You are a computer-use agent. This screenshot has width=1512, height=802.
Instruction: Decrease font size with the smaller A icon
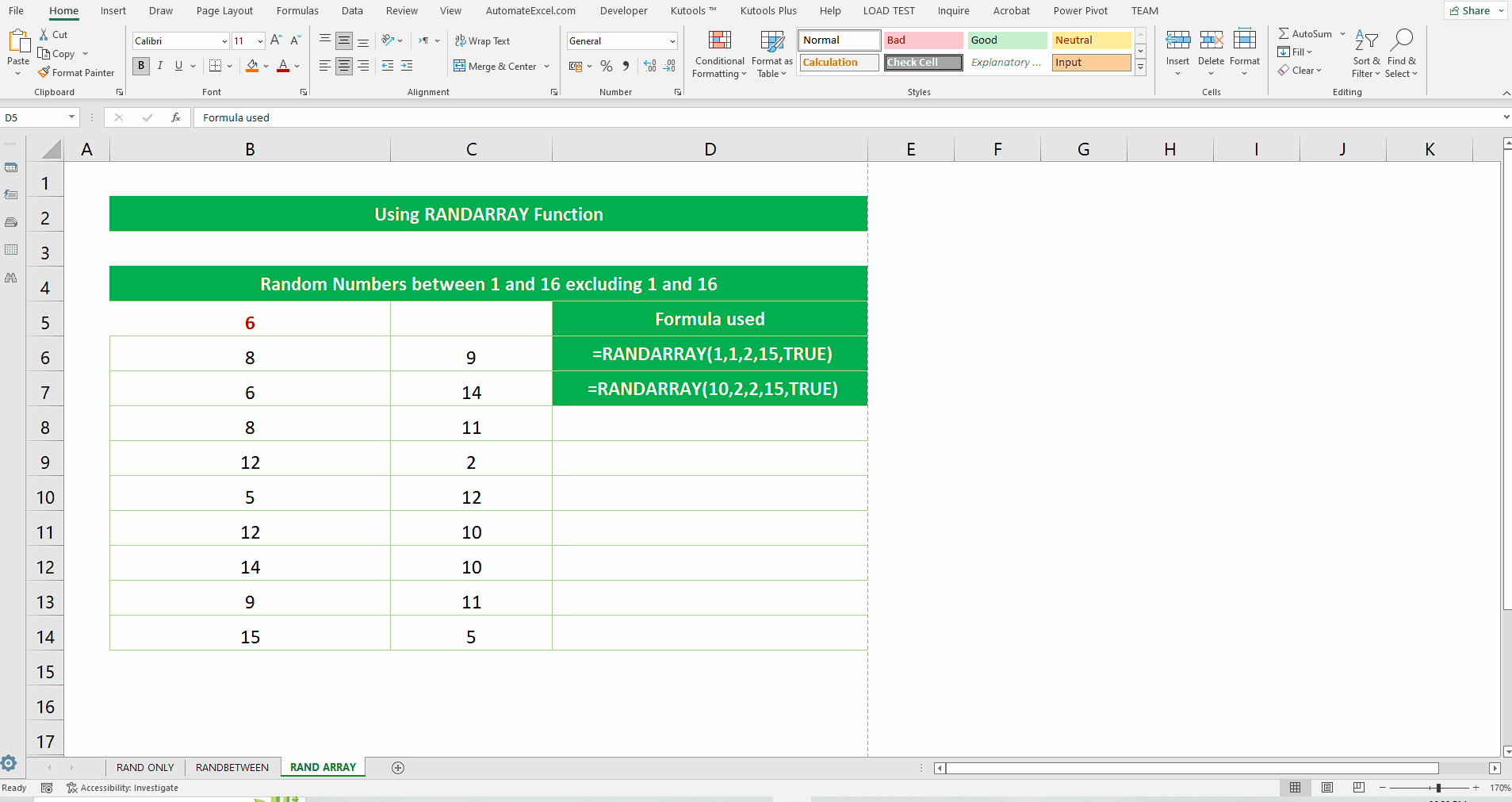click(295, 40)
